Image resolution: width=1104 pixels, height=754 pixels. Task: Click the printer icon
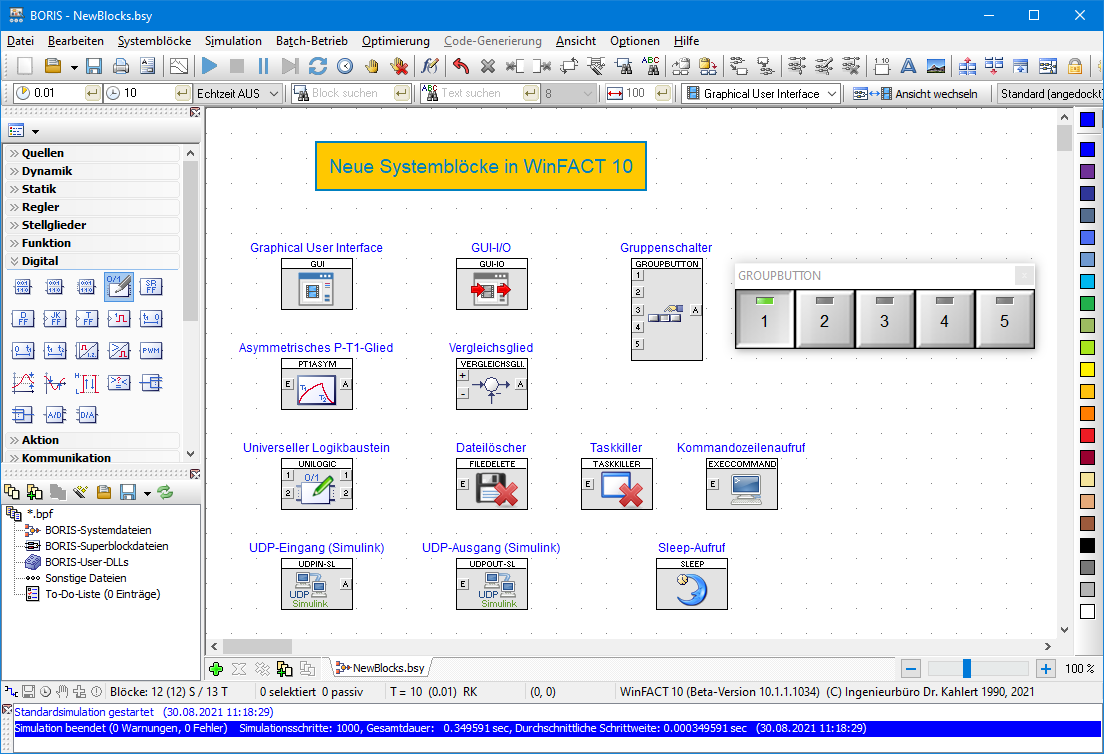point(121,66)
